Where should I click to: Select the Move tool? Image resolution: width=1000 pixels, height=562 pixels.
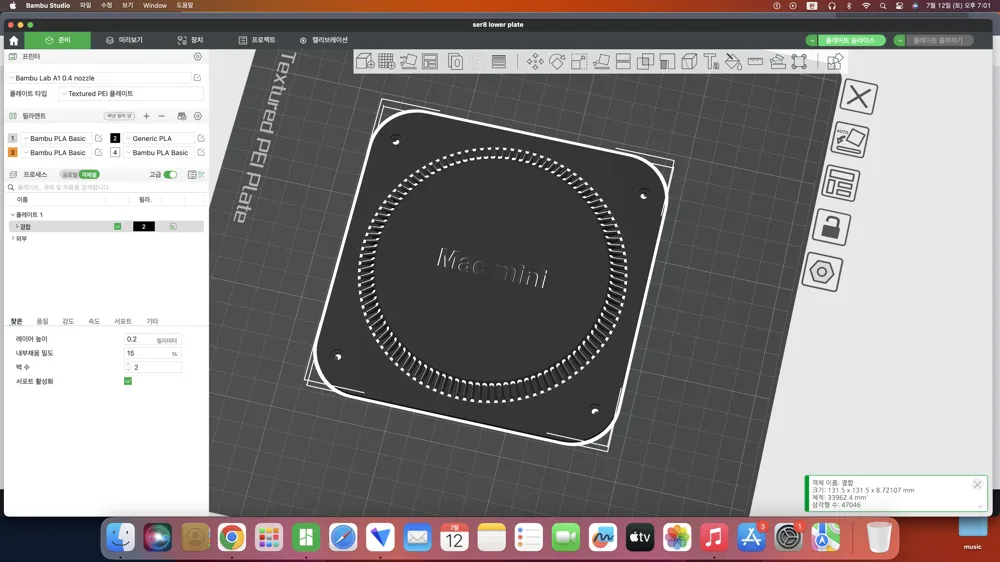point(535,61)
